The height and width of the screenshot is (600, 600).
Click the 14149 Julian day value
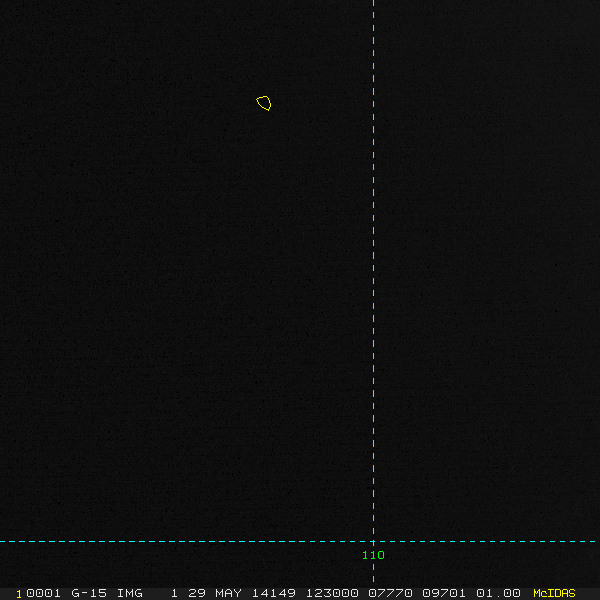coord(268,593)
